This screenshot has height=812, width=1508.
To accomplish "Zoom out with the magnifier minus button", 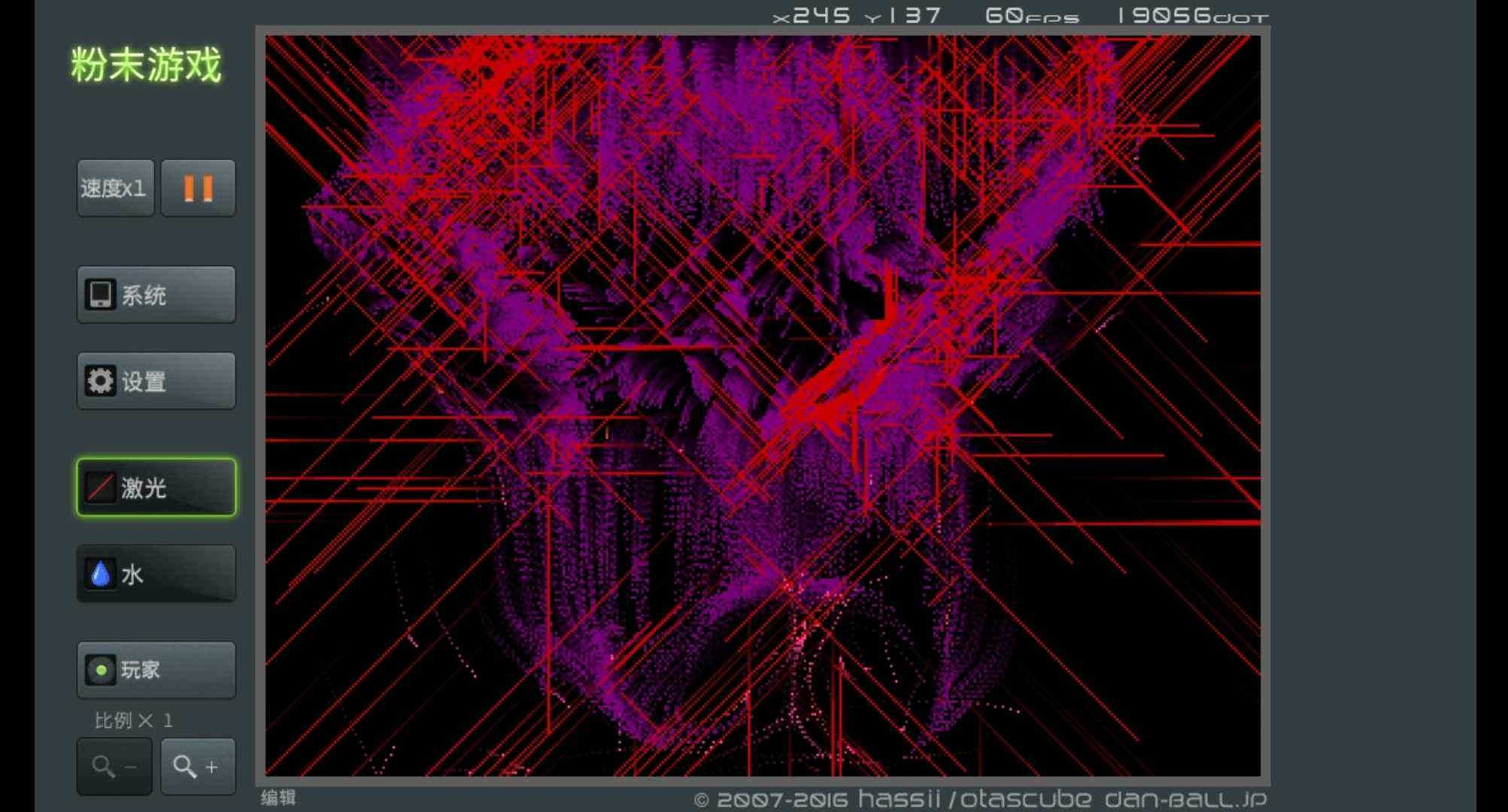I will click(114, 766).
